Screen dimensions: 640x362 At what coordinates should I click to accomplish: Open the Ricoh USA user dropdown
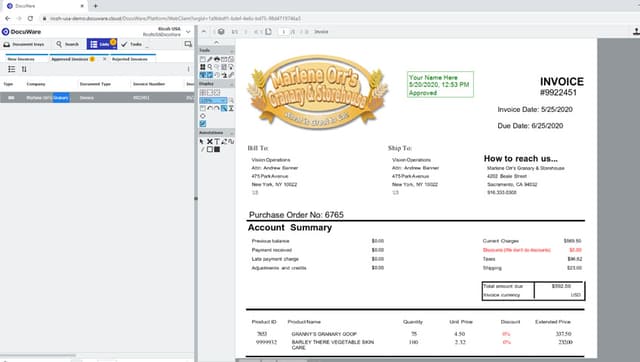pyautogui.click(x=188, y=31)
